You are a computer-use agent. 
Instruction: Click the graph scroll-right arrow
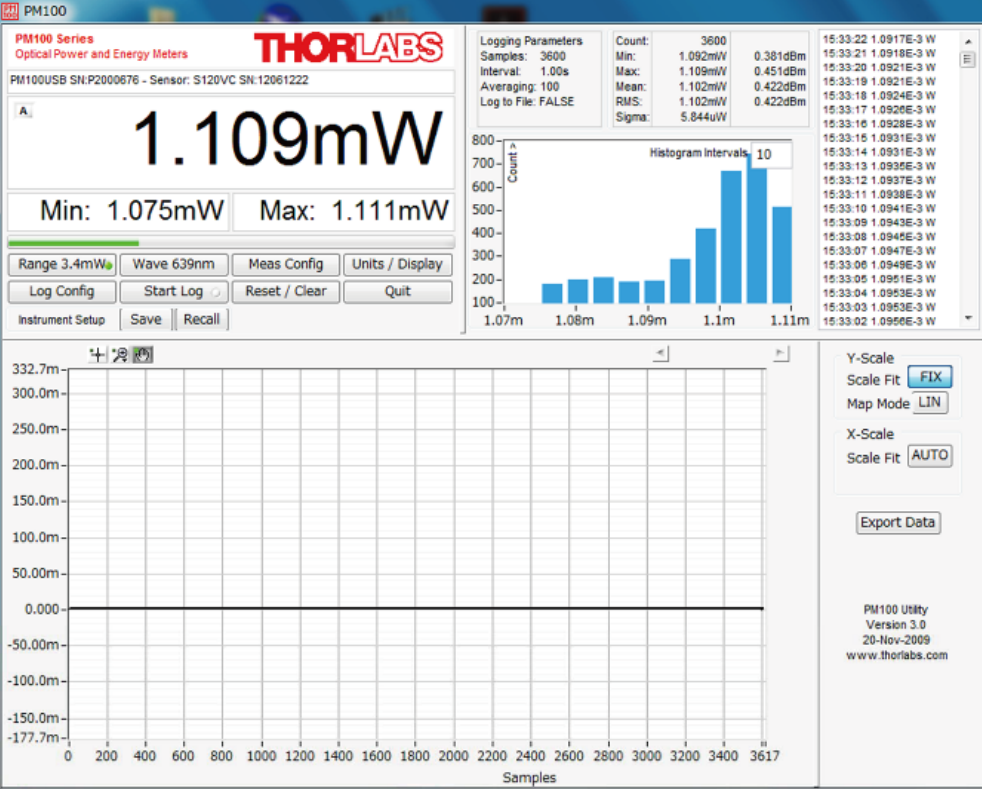(781, 353)
